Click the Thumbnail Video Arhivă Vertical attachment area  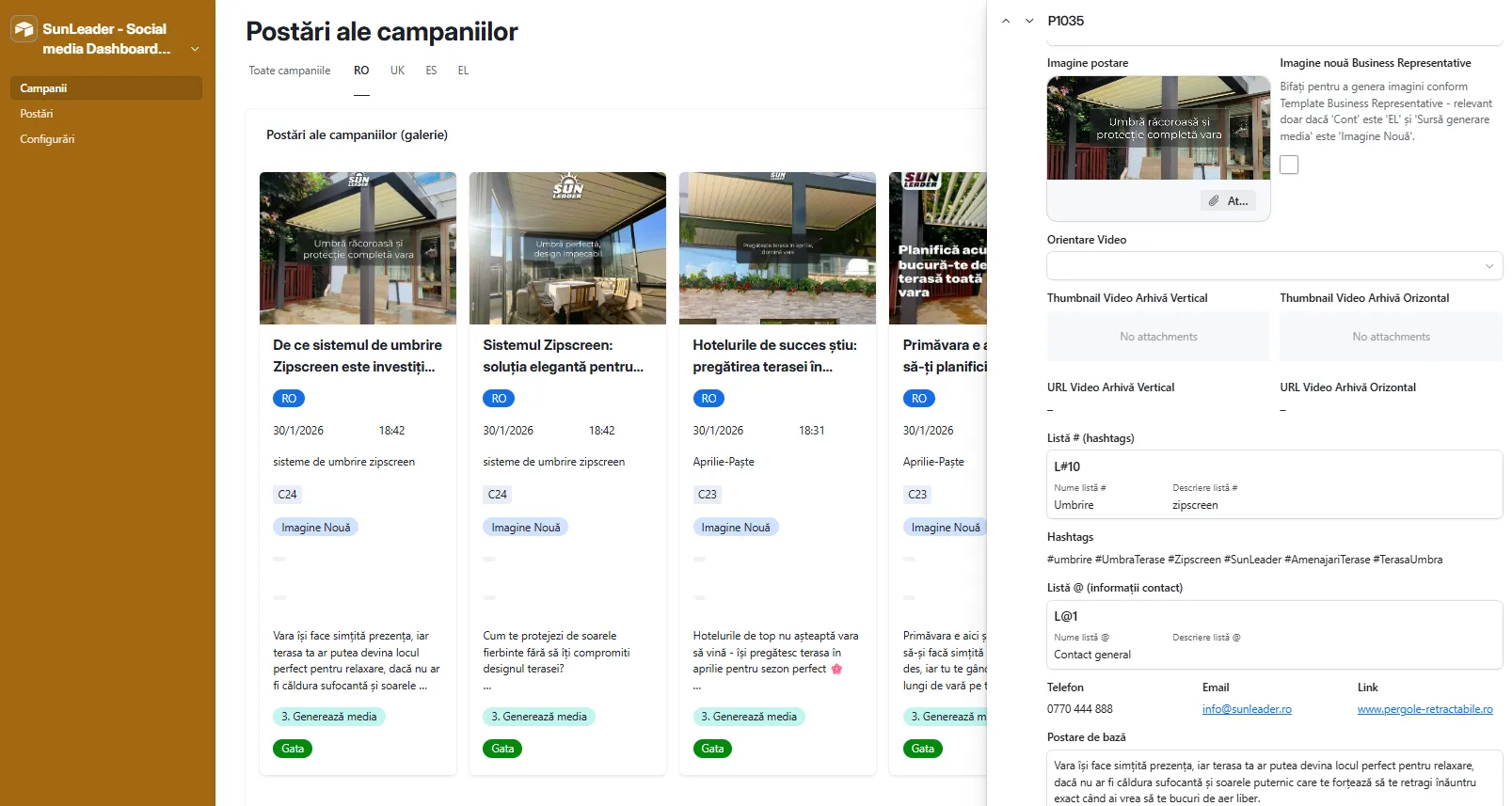[x=1158, y=337]
